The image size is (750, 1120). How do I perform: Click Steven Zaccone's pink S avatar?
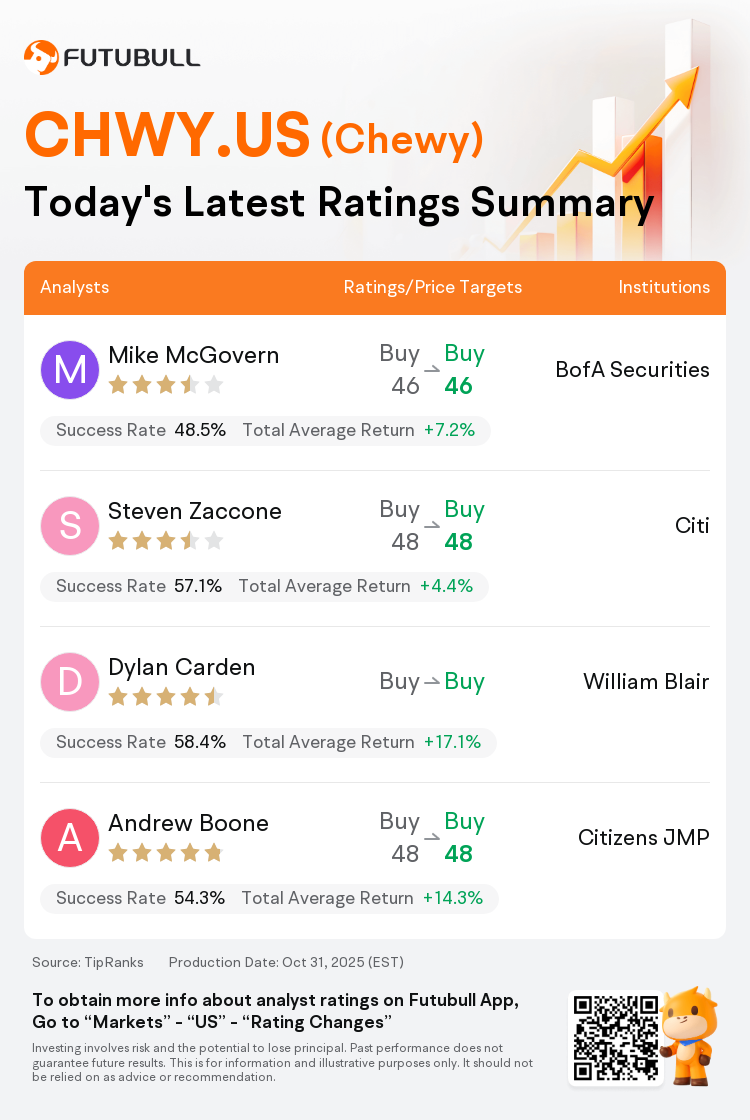(70, 526)
